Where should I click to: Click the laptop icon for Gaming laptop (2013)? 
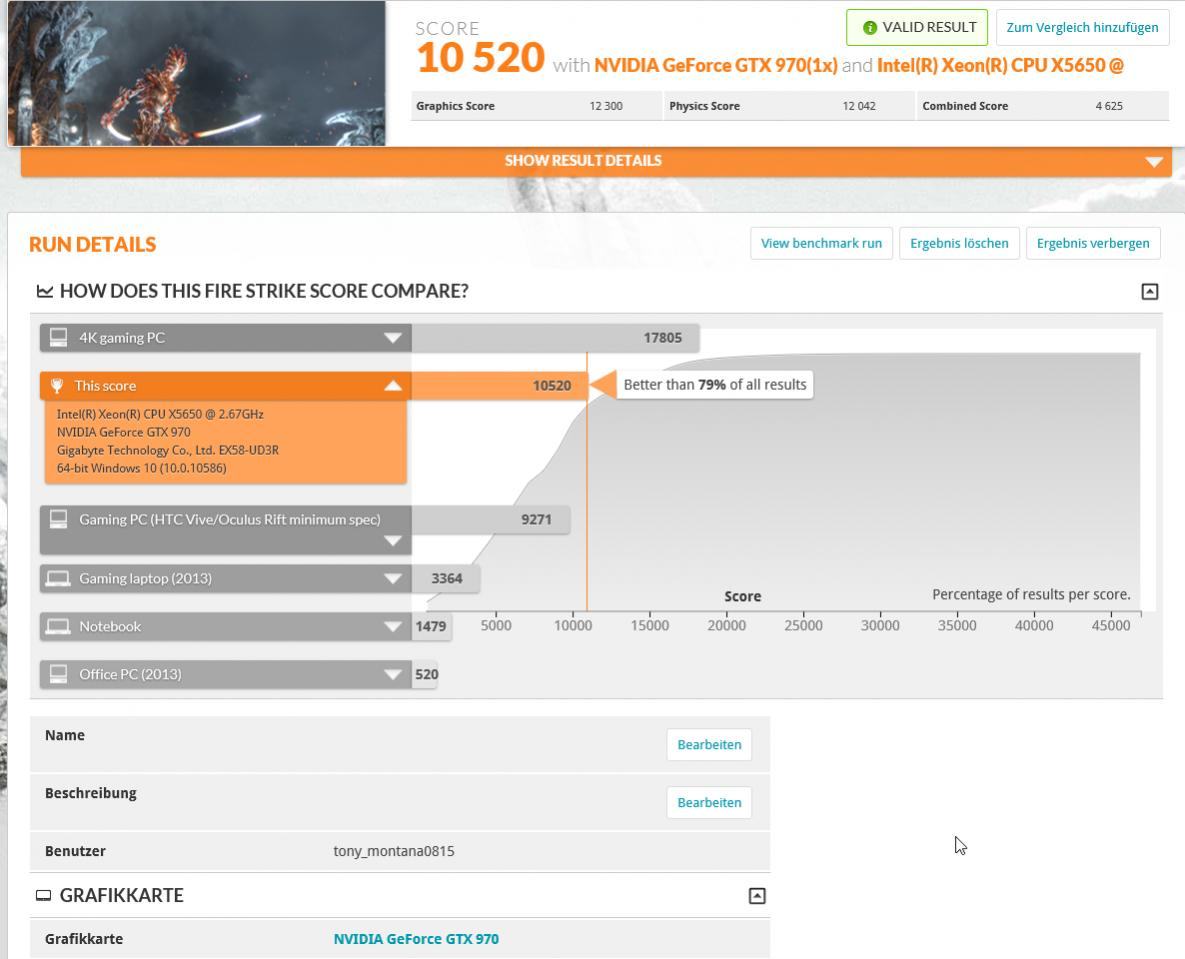tap(58, 578)
